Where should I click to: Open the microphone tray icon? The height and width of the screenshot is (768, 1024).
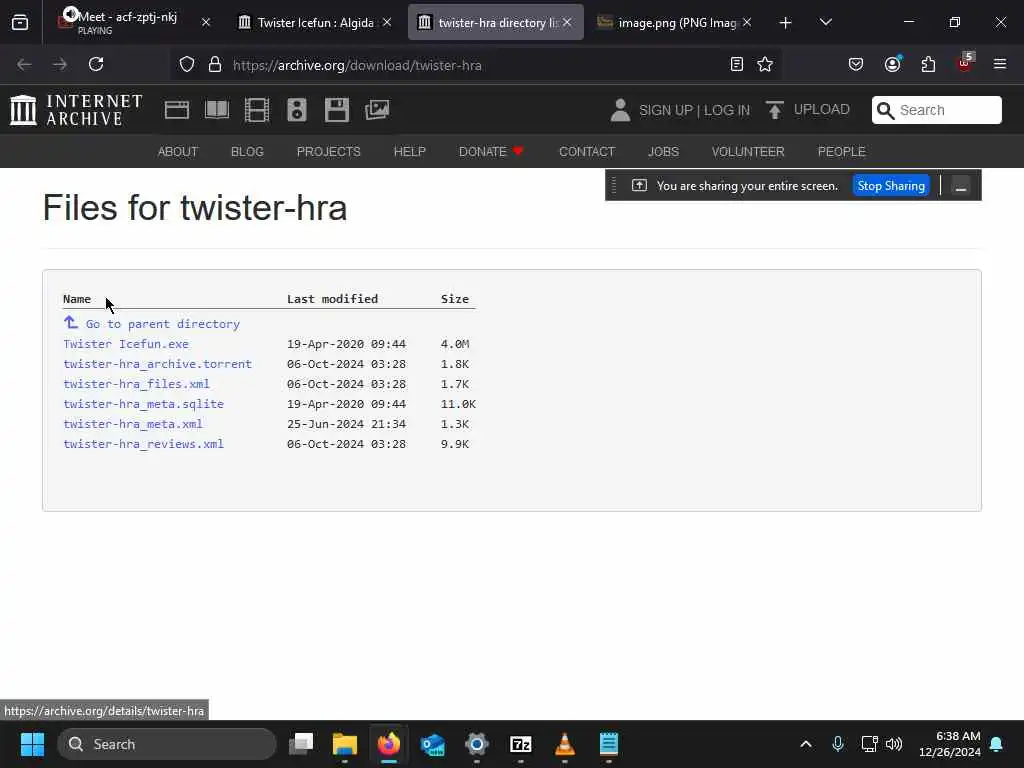coord(838,744)
